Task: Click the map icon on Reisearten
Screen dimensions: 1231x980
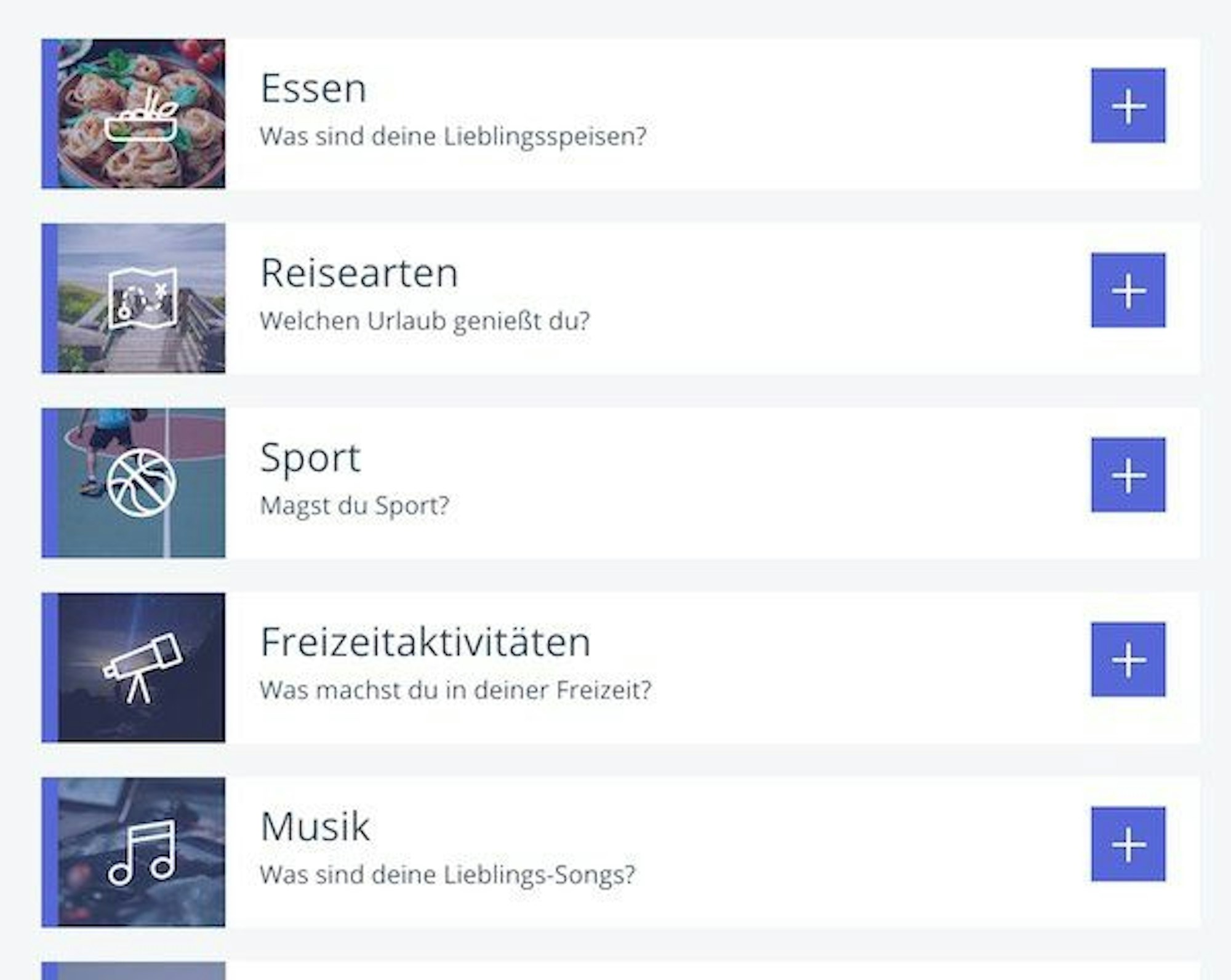Action: (x=142, y=299)
